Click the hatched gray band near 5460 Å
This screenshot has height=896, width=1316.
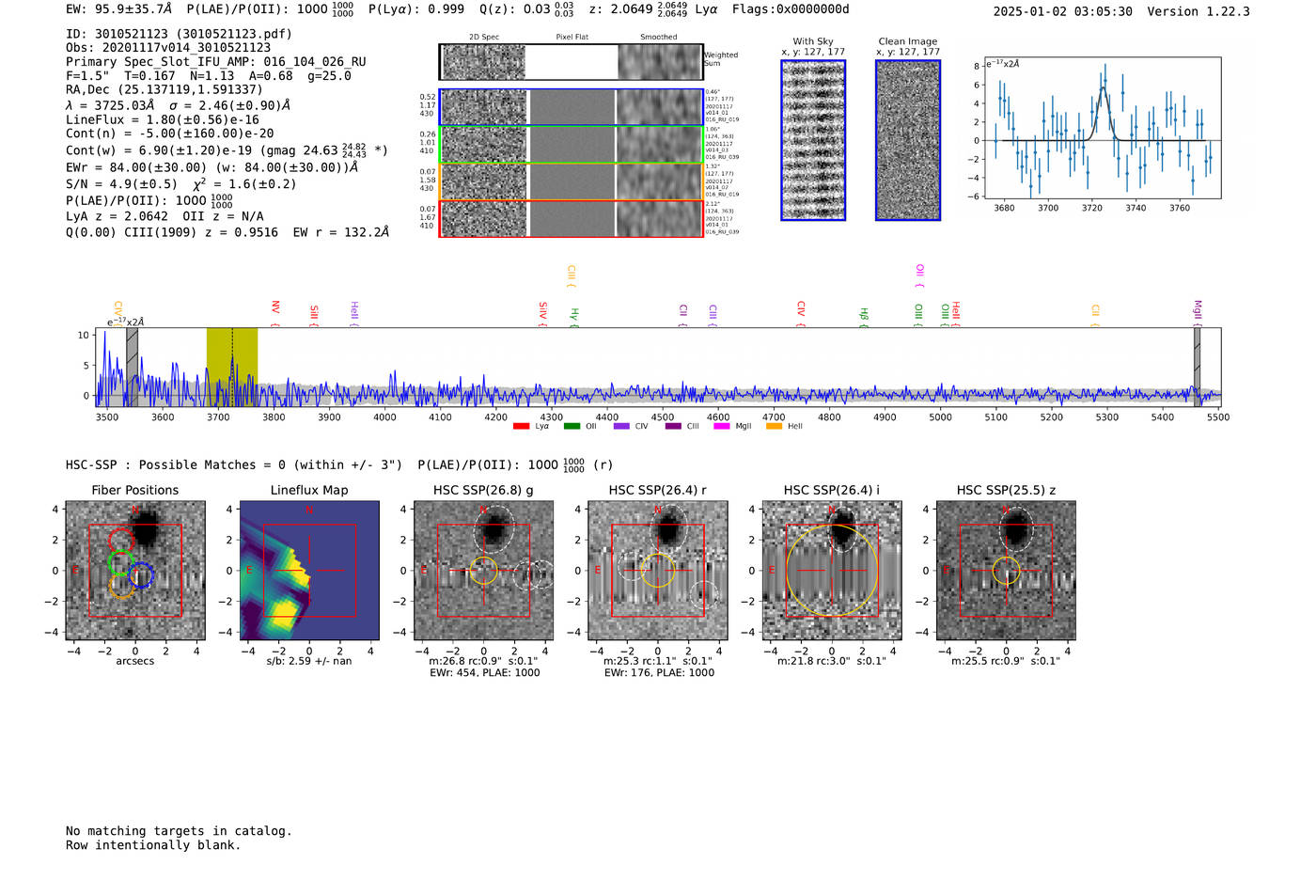click(x=1197, y=367)
